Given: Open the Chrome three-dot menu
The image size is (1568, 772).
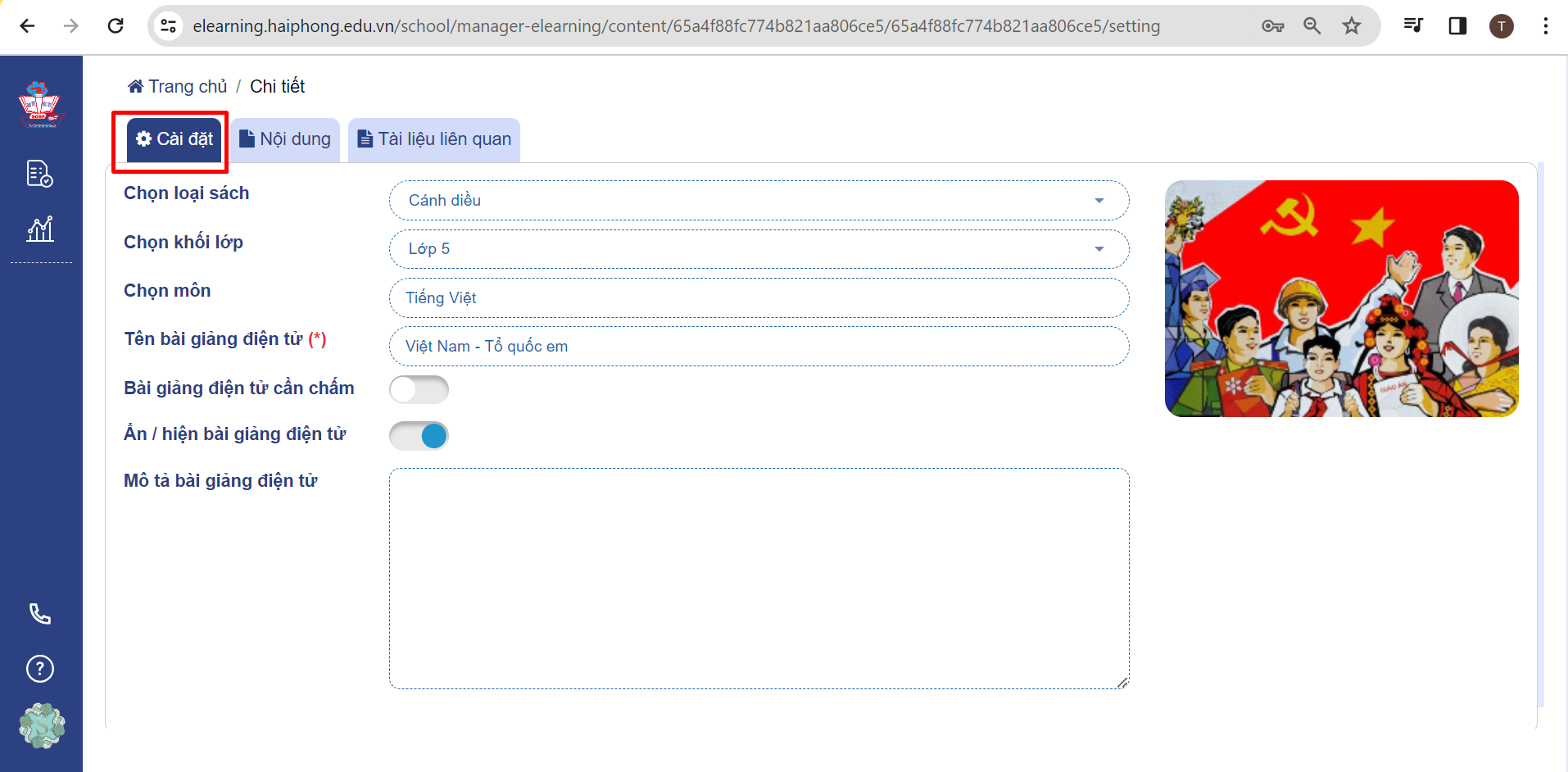Looking at the screenshot, I should click(1545, 26).
